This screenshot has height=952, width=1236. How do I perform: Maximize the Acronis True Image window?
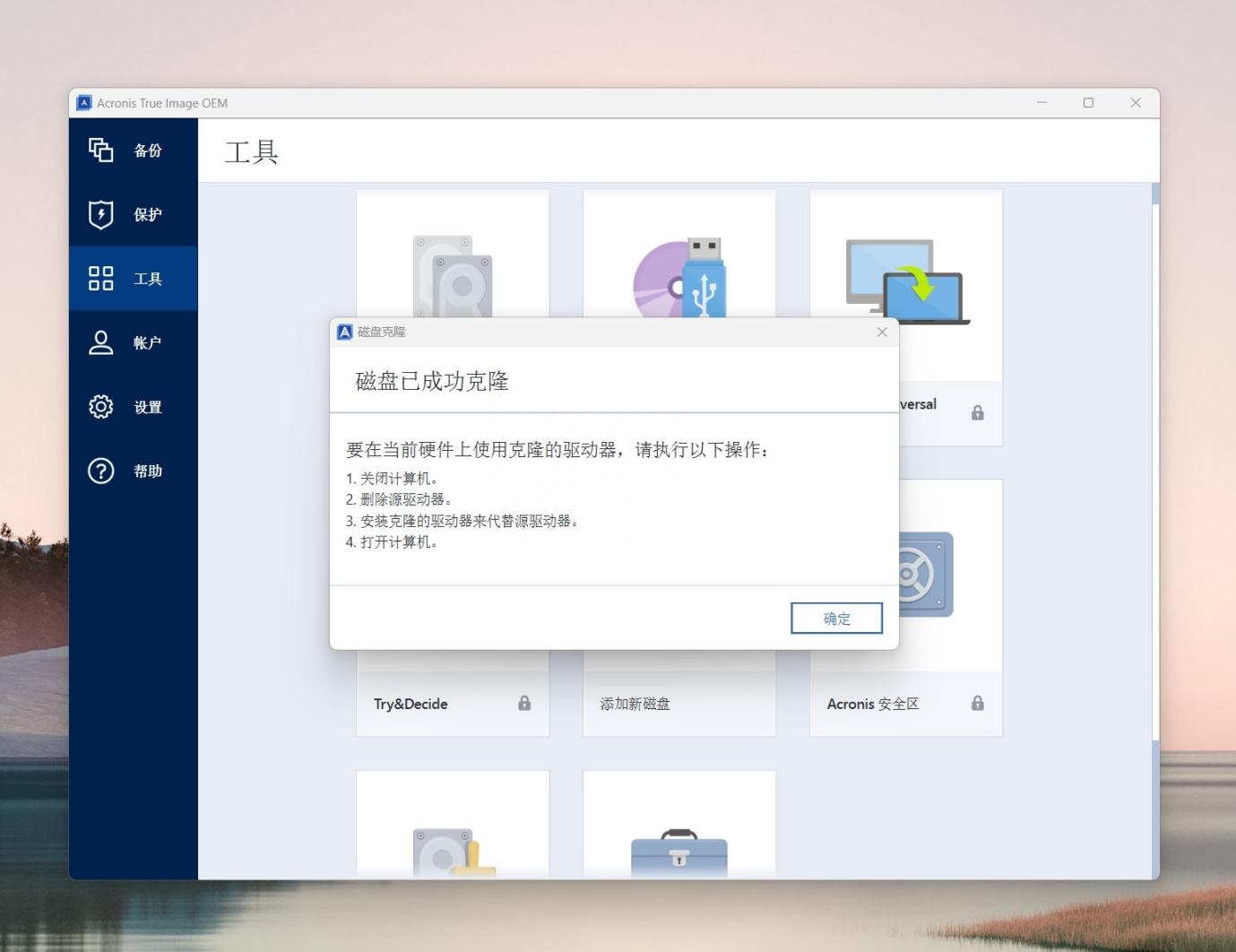tap(1088, 103)
